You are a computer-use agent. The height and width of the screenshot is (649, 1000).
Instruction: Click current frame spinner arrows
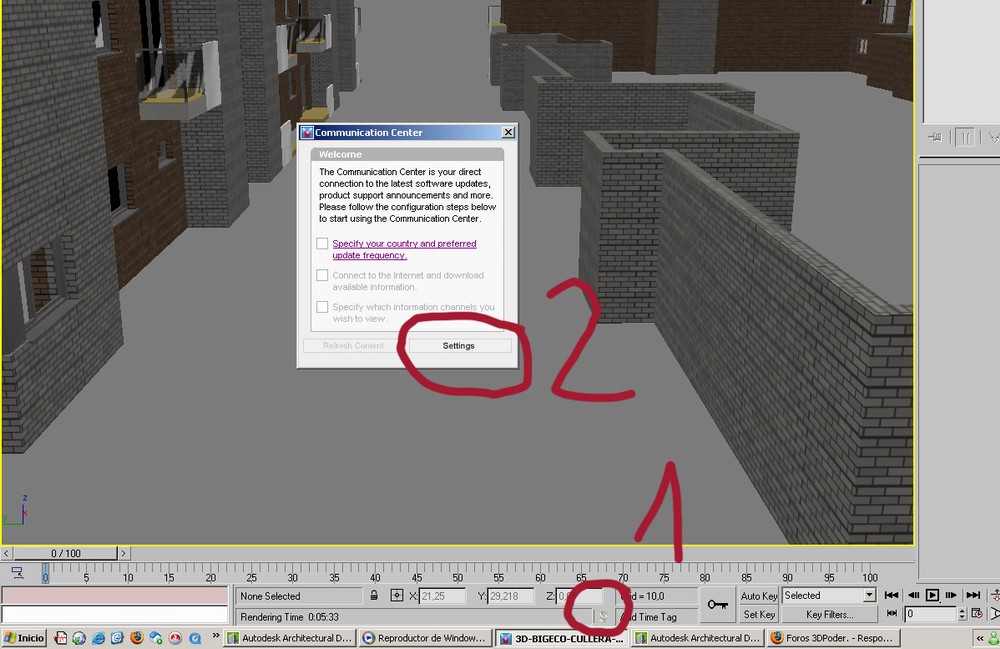(x=962, y=614)
